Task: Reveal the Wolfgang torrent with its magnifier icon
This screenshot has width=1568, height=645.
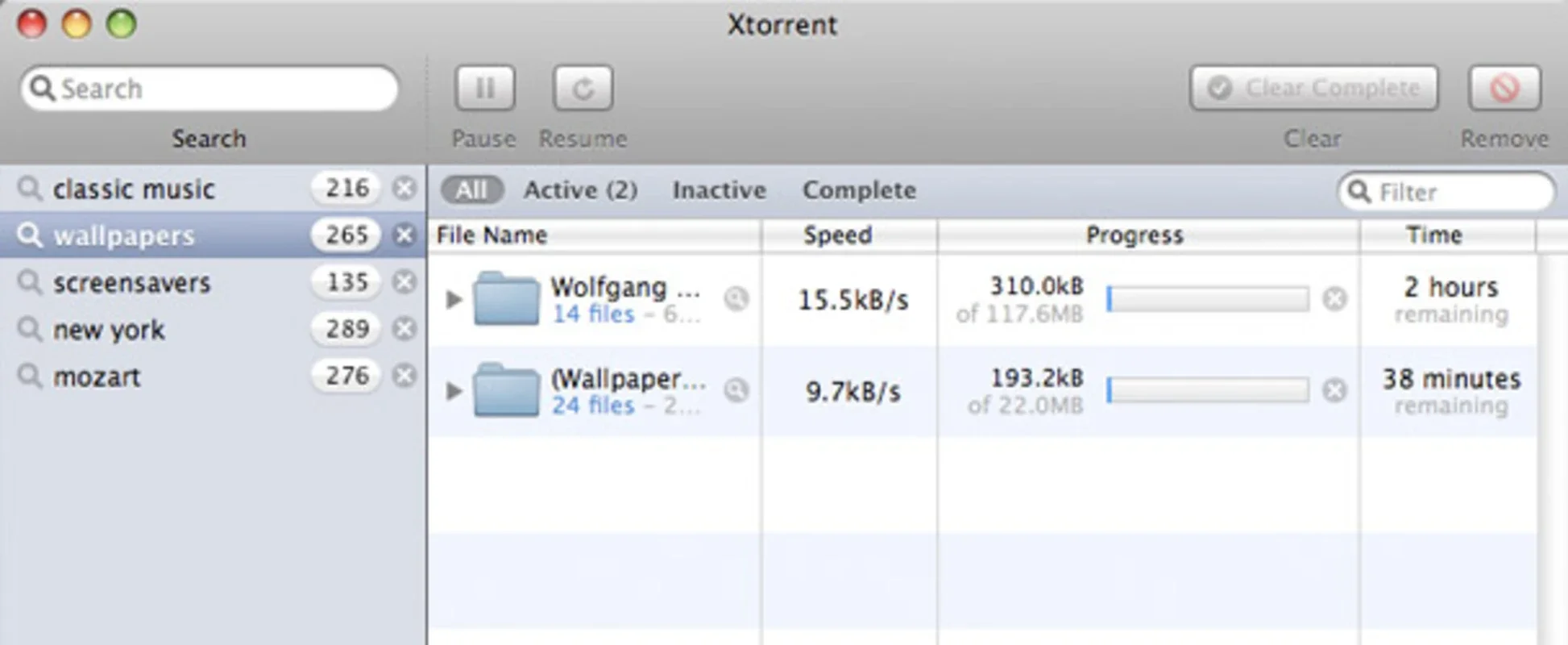Action: pos(736,299)
